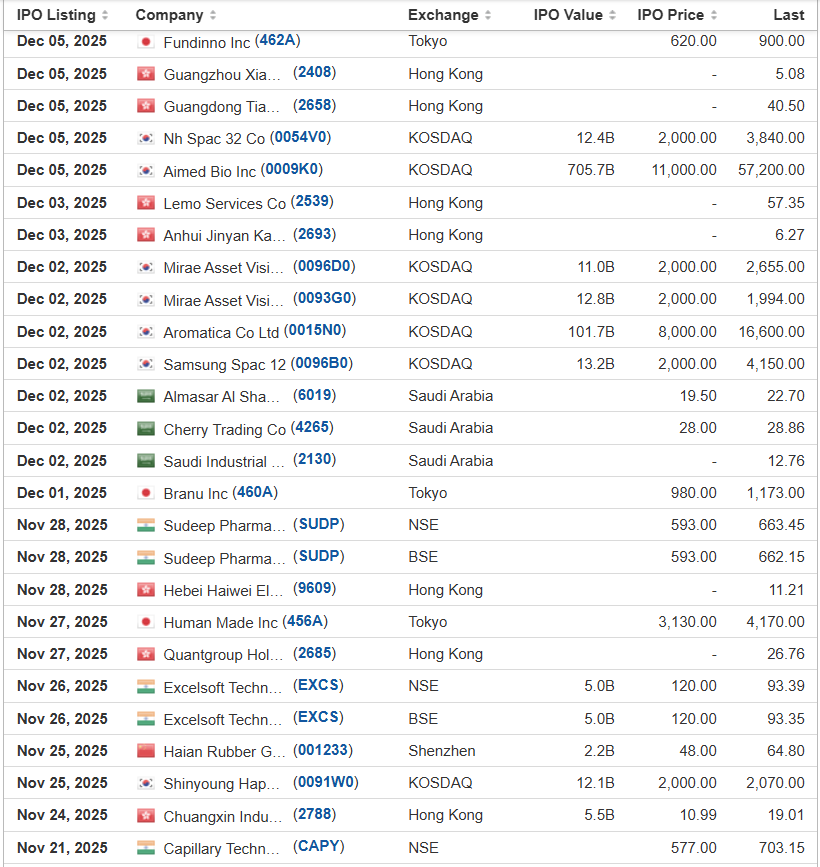This screenshot has height=867, width=820.
Task: Open Quantgroup Hol company link
Action: pos(223,655)
